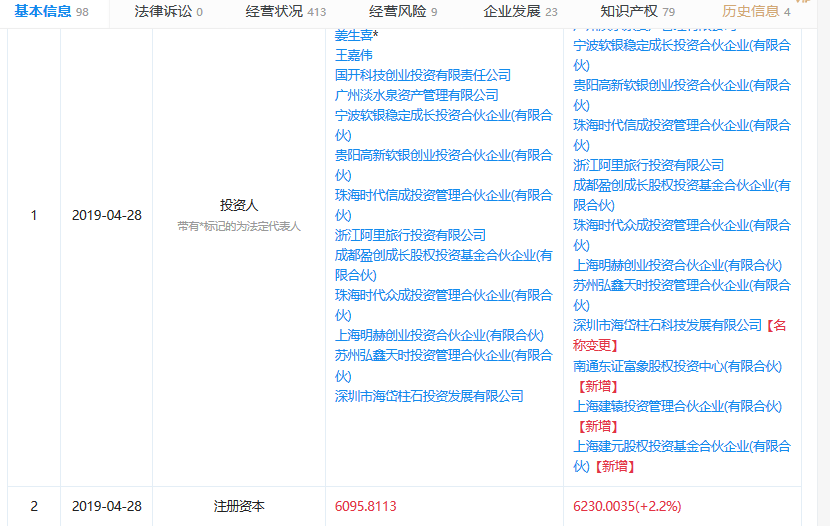Viewport: 830px width, 526px height.
Task: Select the 新增 tag under 上海建辕投资
Action: [598, 426]
